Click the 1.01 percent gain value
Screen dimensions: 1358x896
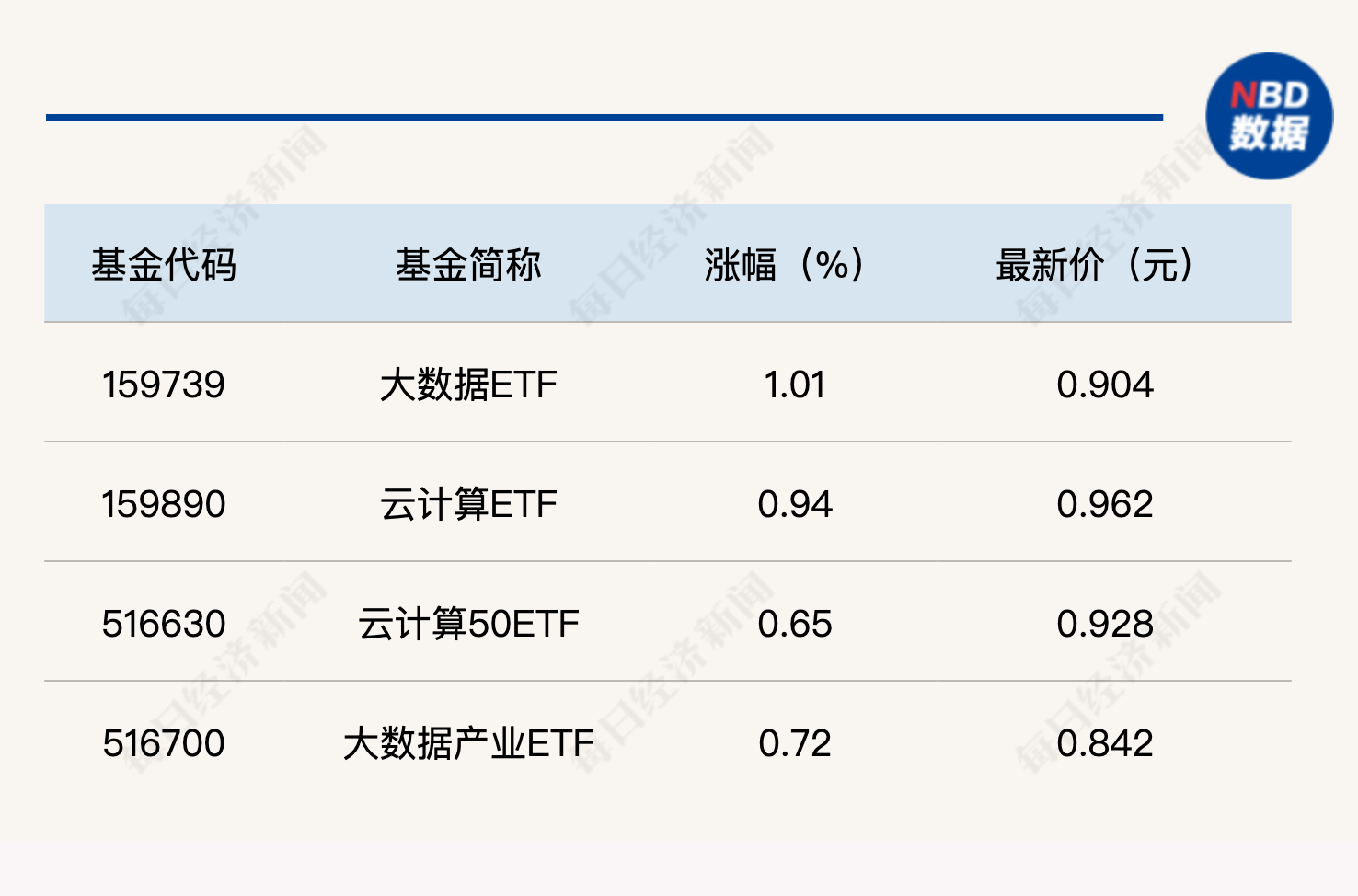click(795, 385)
